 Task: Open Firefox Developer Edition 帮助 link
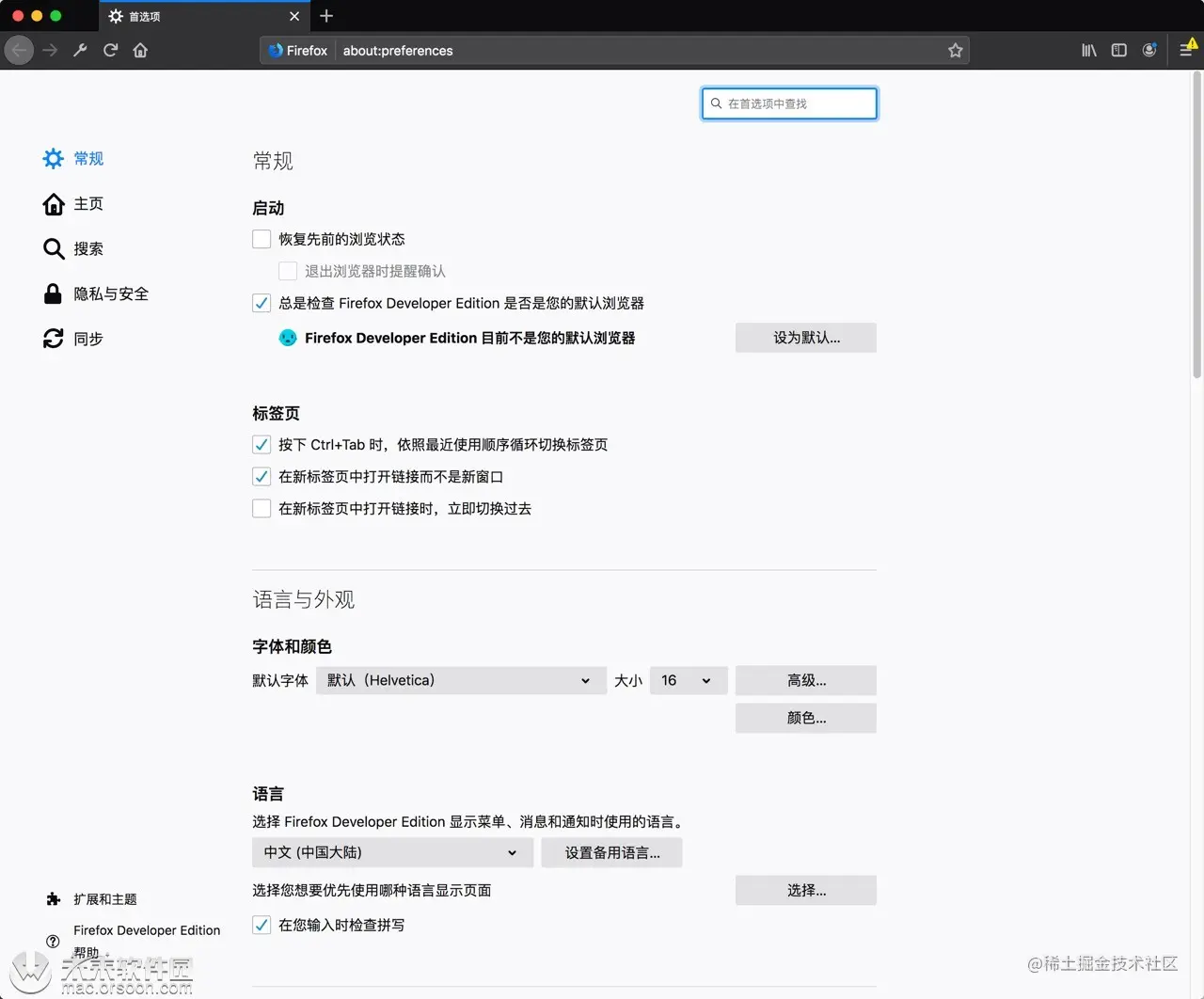point(147,941)
